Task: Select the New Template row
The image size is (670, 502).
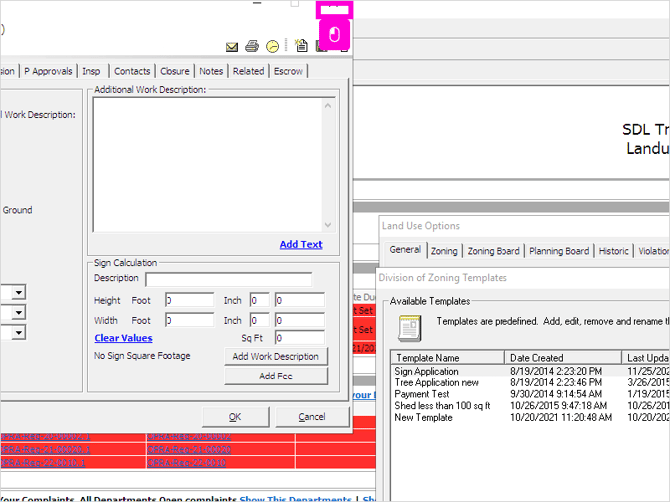Action: (x=423, y=417)
